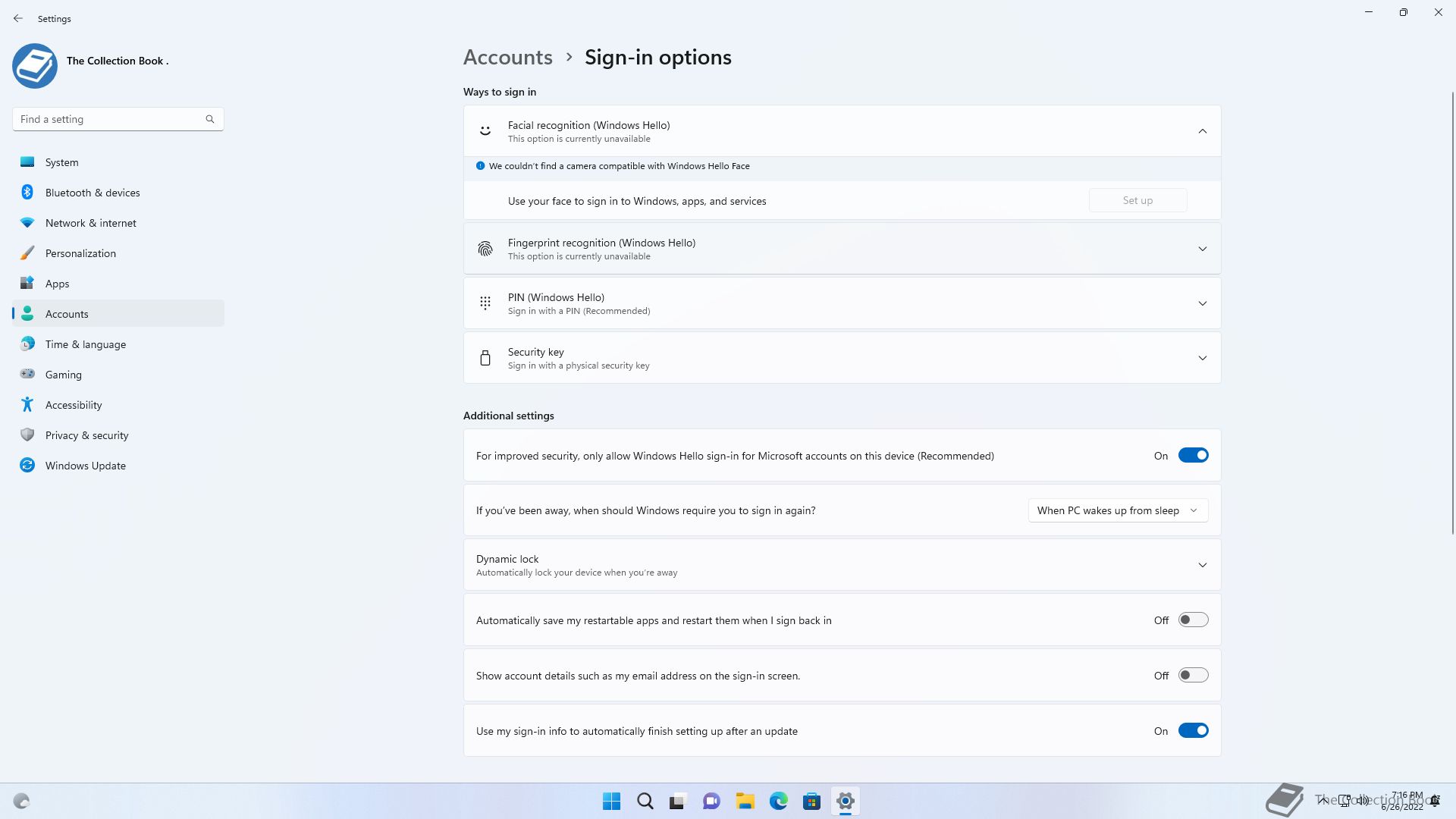The width and height of the screenshot is (1456, 819).
Task: Click the Security key USB icon
Action: point(485,358)
